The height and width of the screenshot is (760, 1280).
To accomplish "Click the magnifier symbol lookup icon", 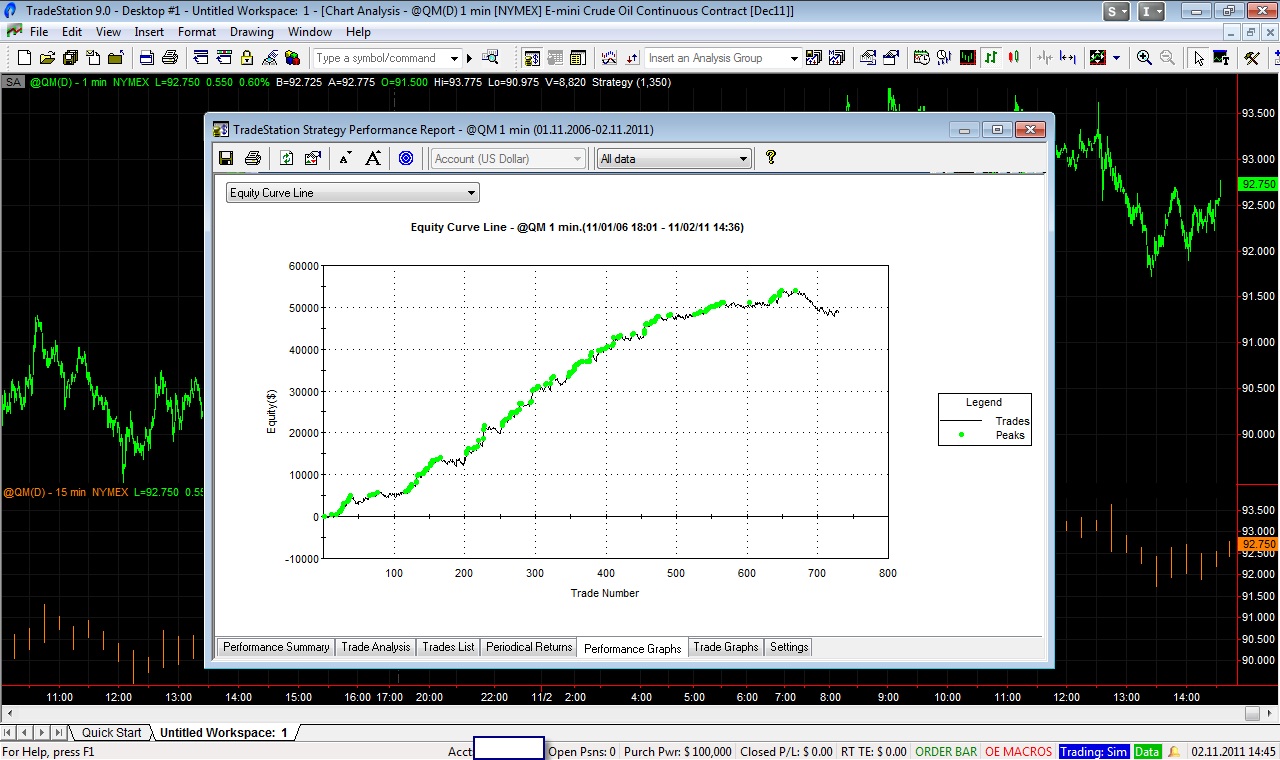I will coord(490,57).
